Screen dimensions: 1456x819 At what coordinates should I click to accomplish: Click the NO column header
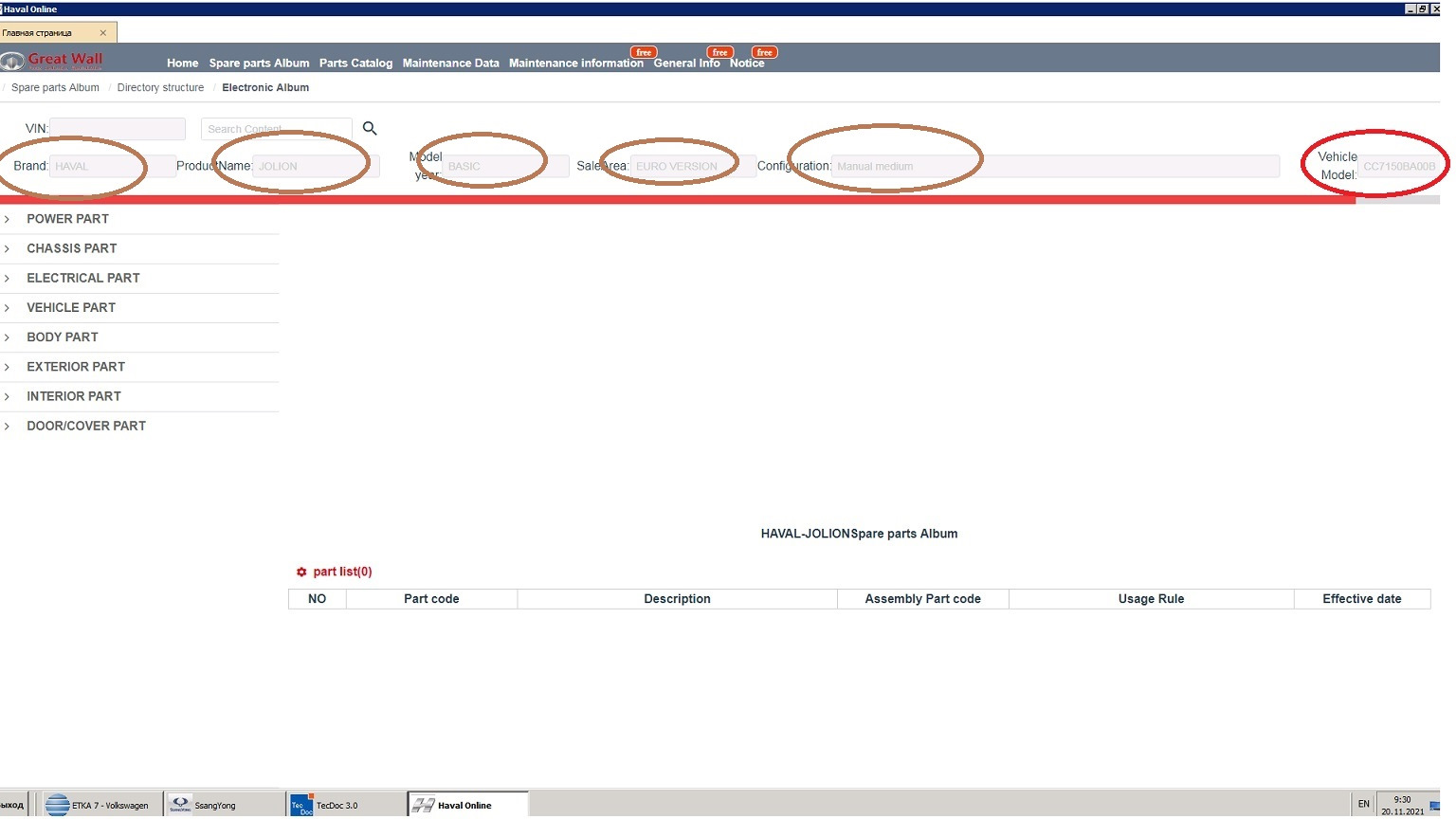coord(318,599)
